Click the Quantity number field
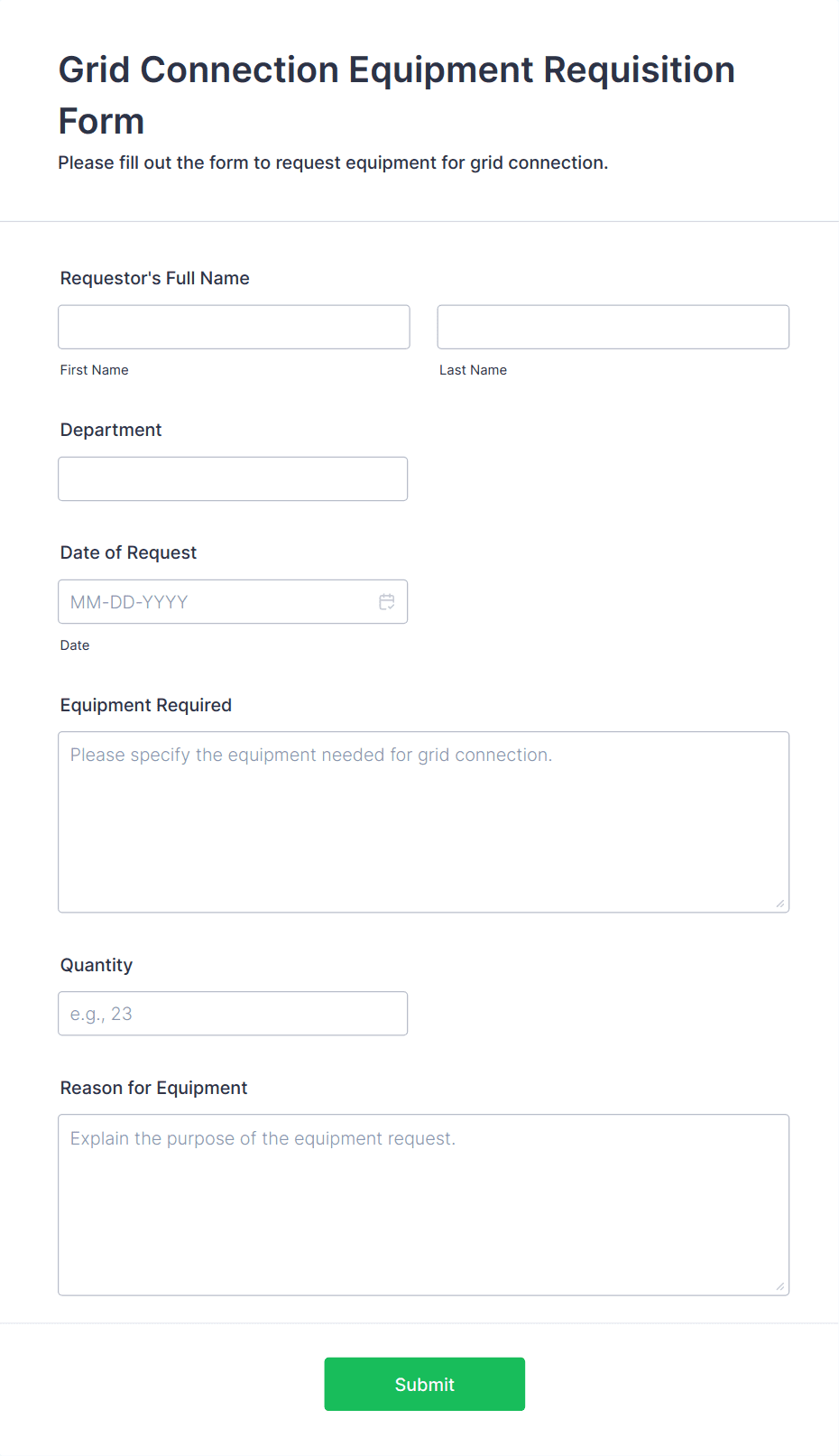The image size is (839, 1456). (x=233, y=1014)
